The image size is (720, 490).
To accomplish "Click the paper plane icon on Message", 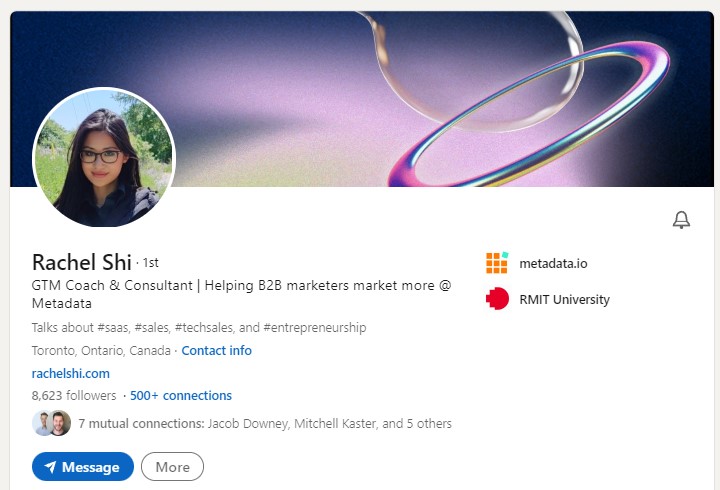I will 50,467.
